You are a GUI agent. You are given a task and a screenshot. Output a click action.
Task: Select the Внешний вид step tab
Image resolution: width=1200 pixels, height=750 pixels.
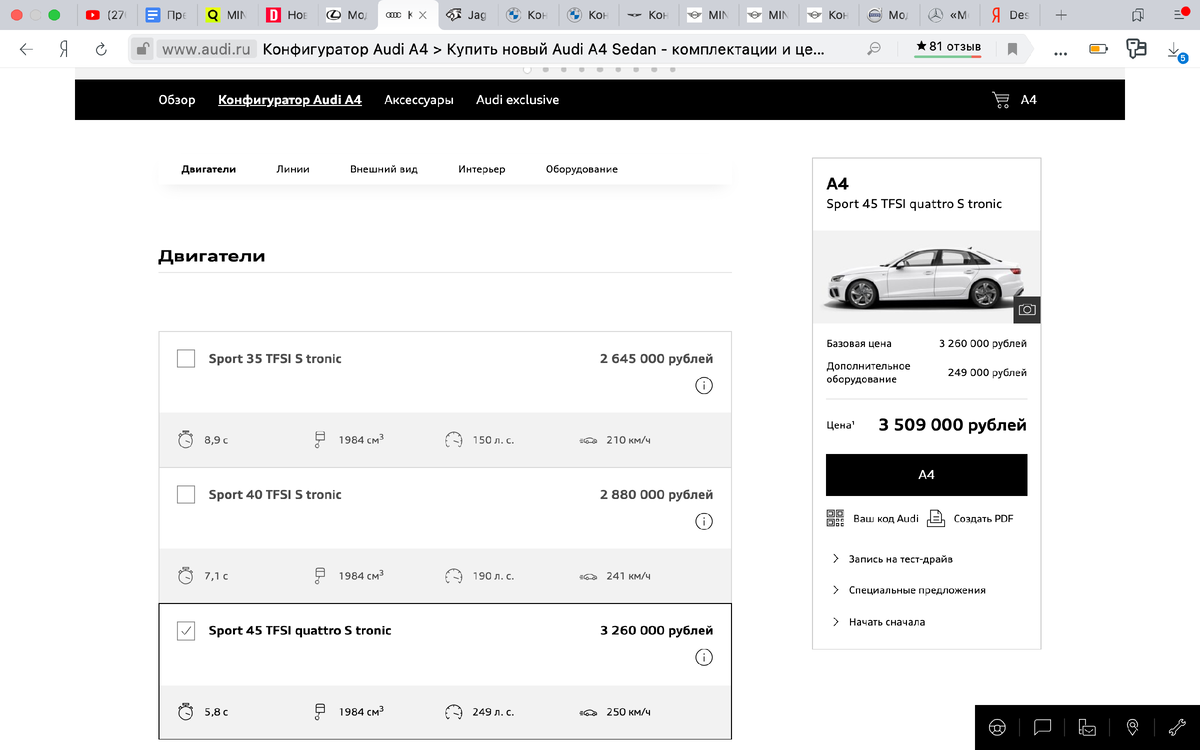click(x=384, y=169)
